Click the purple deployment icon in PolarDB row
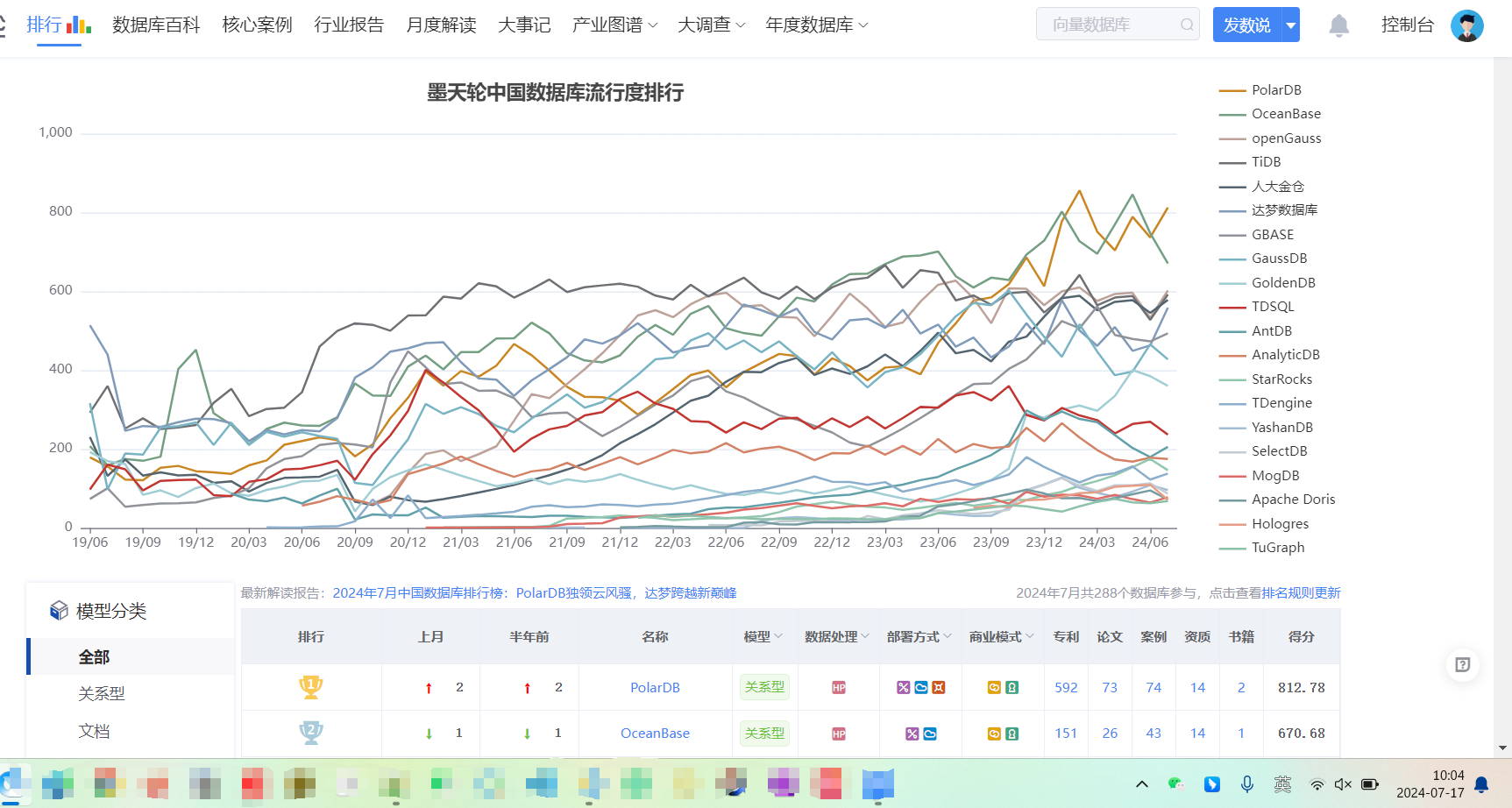Viewport: 1512px width, 808px height. tap(903, 688)
